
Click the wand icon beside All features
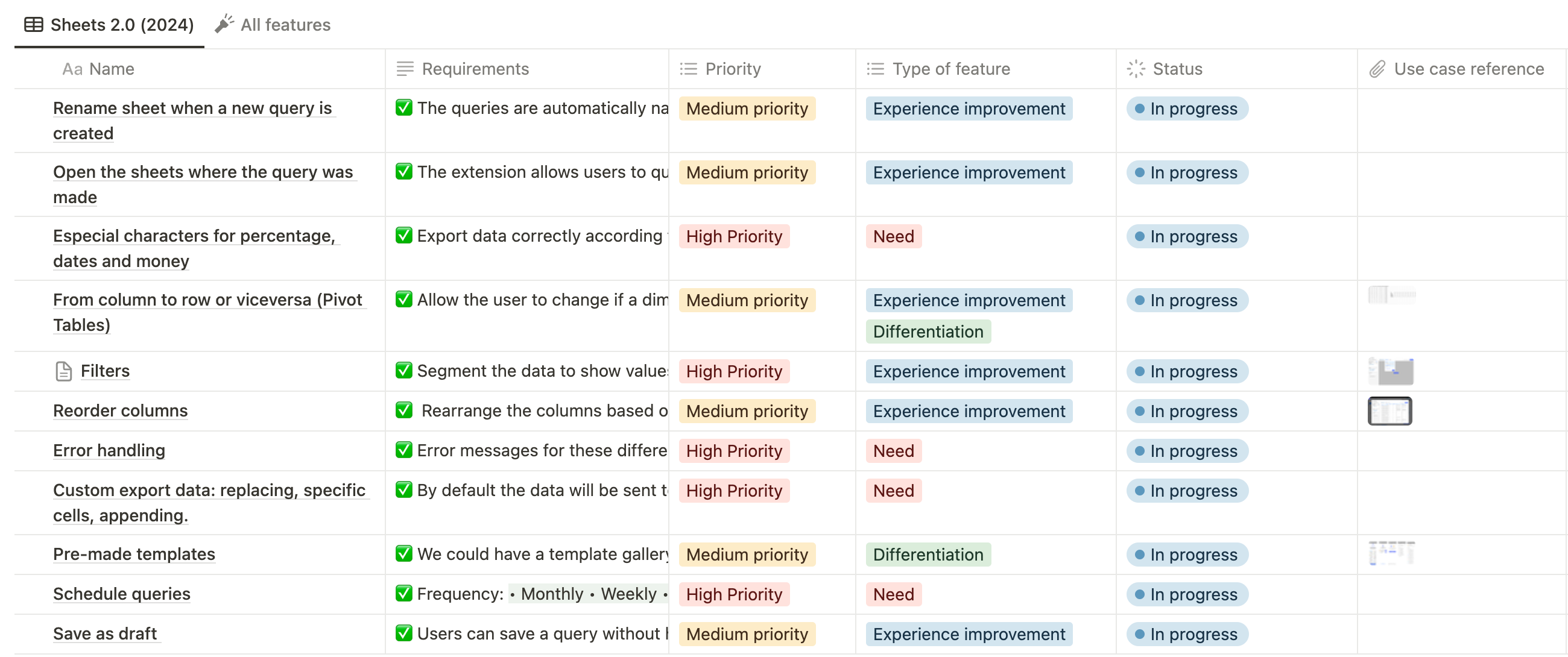click(x=224, y=24)
